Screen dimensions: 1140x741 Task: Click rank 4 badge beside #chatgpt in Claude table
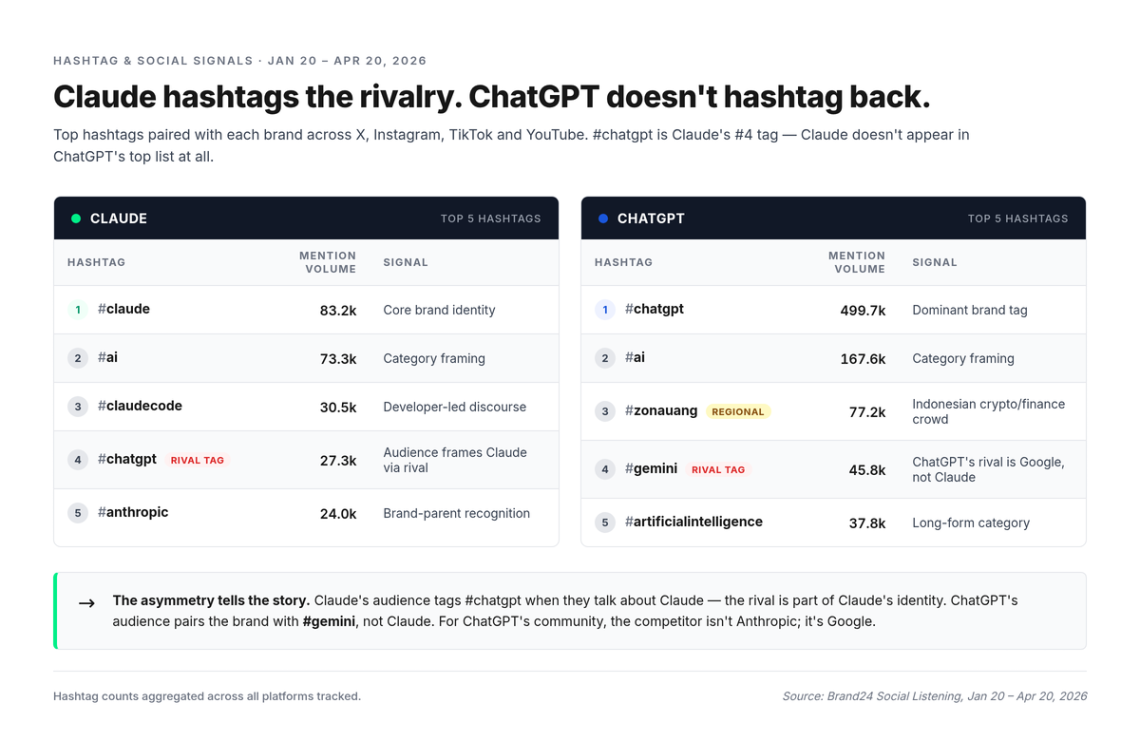click(x=78, y=460)
